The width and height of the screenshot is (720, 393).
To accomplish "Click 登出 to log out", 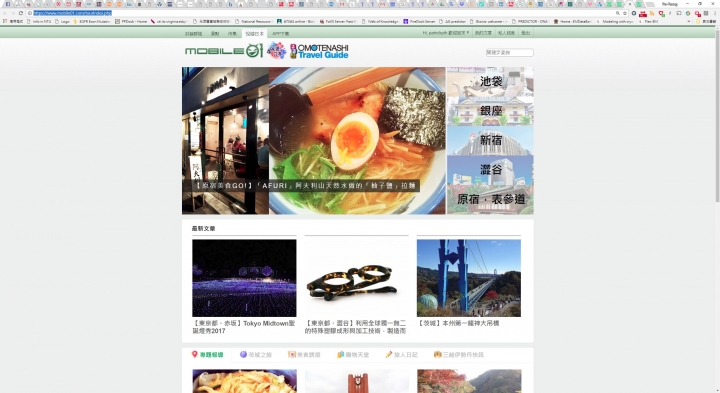I will pyautogui.click(x=525, y=33).
